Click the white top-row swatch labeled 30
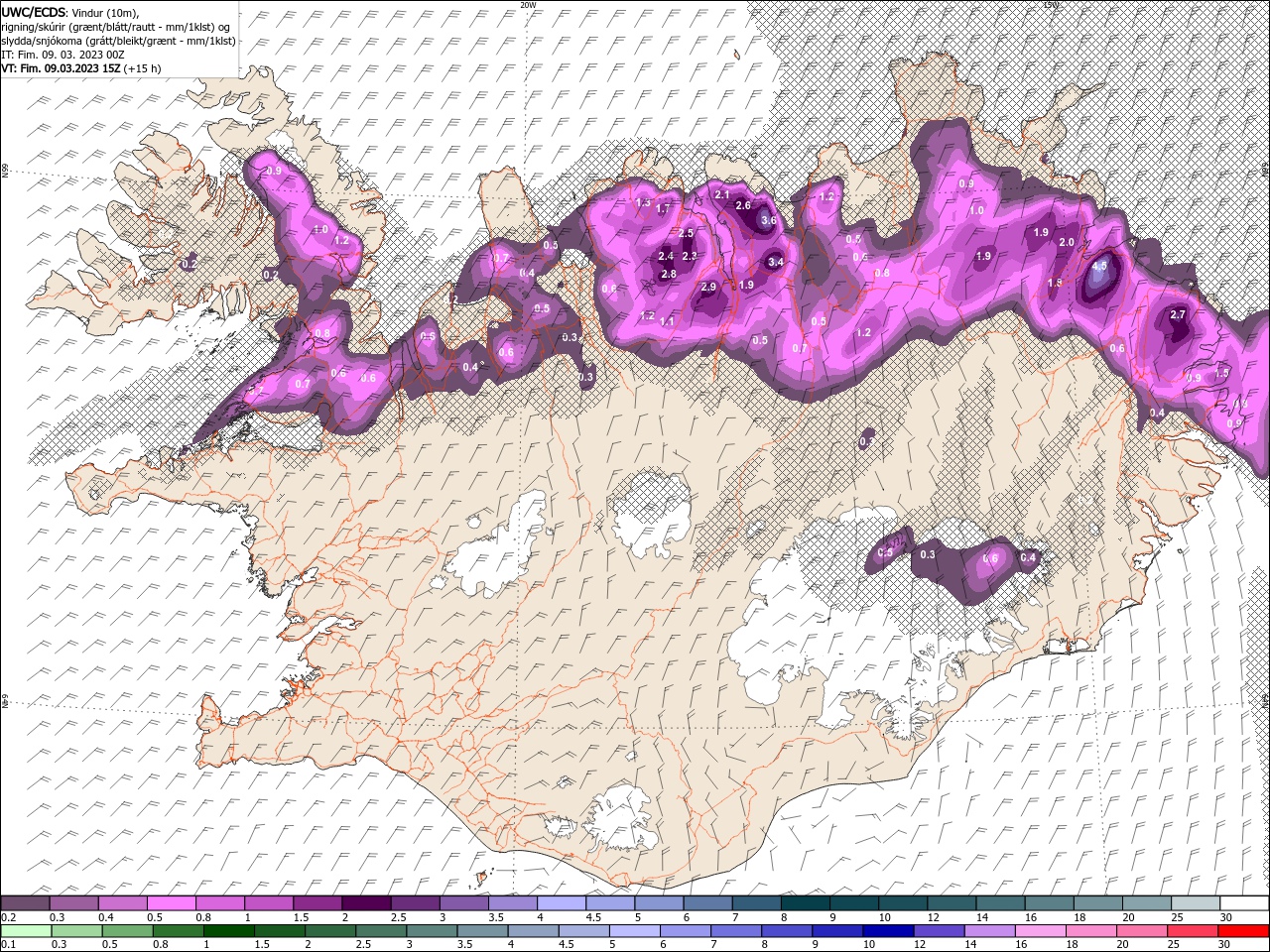Screen dimensions: 1270x952 tap(1244, 903)
